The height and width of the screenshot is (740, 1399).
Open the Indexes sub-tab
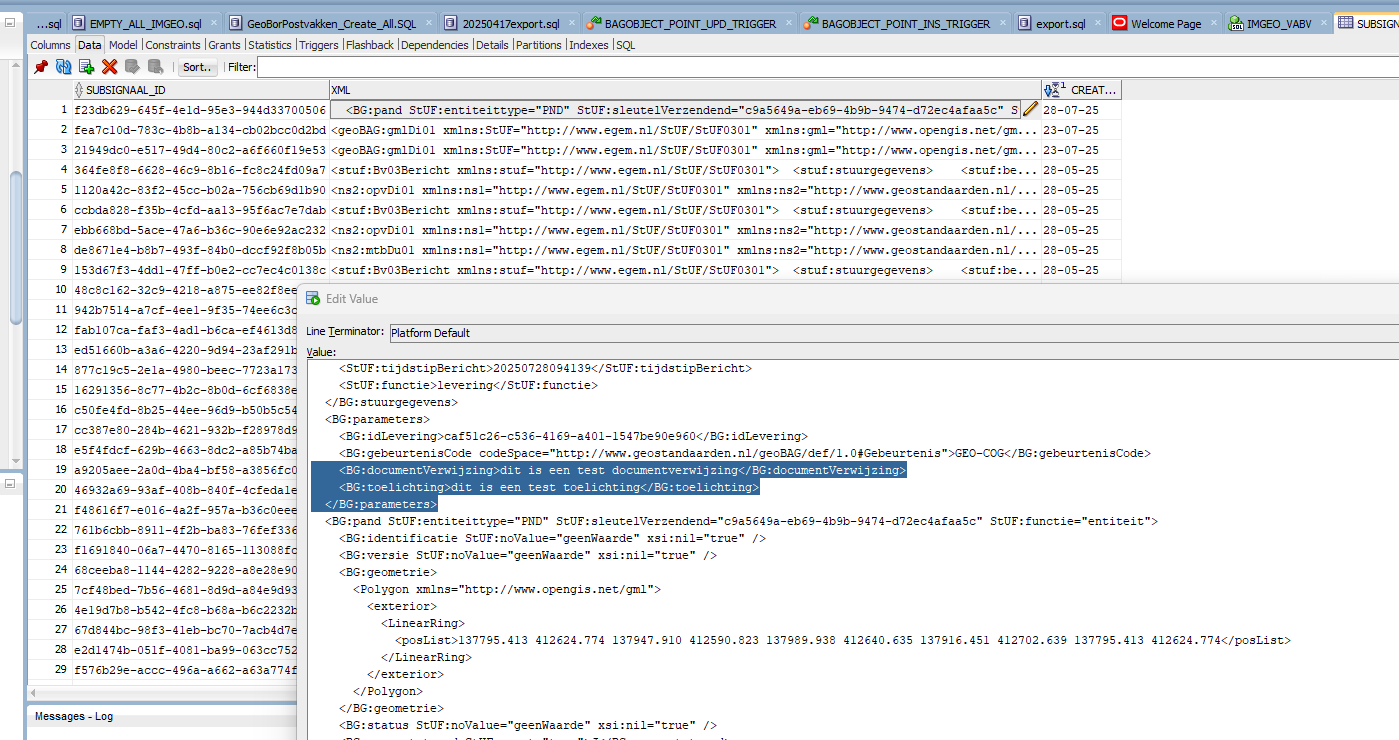coord(589,45)
